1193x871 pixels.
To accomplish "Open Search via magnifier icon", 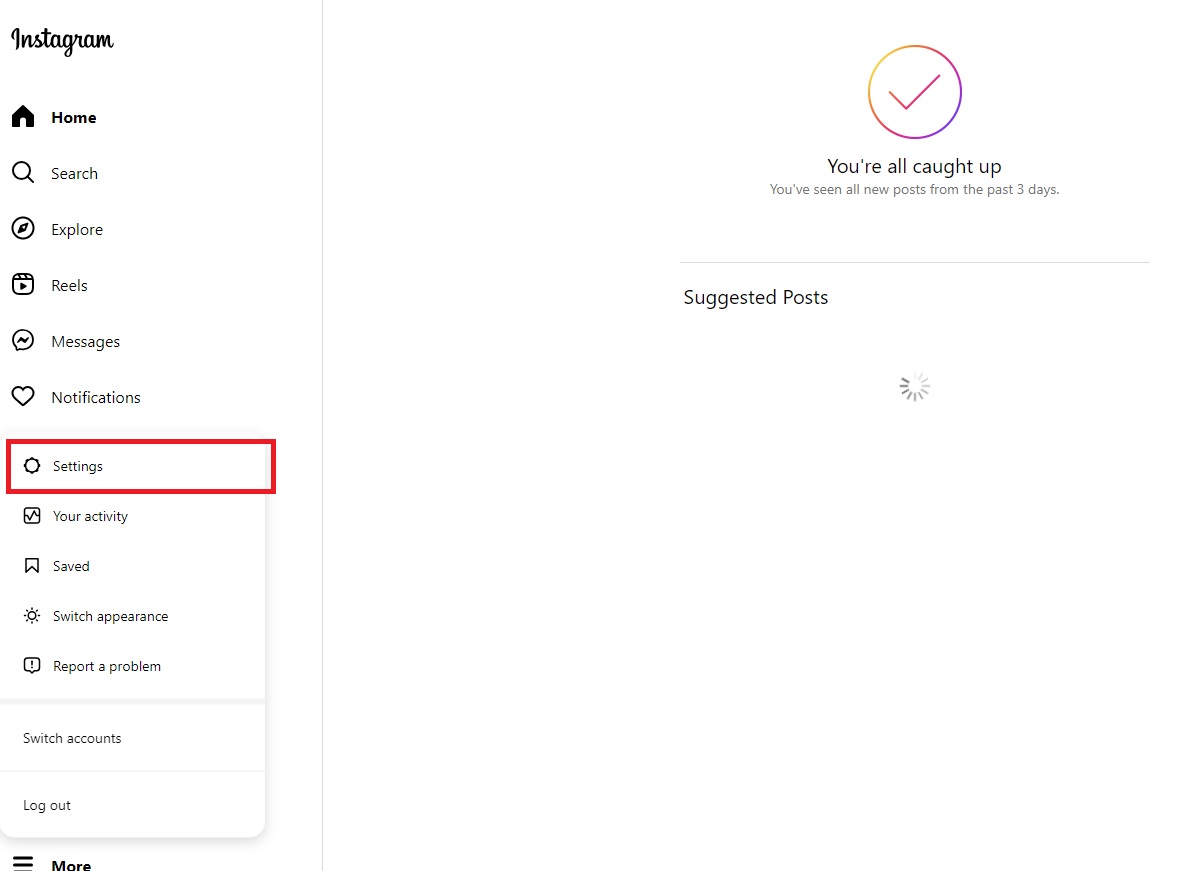I will 23,173.
